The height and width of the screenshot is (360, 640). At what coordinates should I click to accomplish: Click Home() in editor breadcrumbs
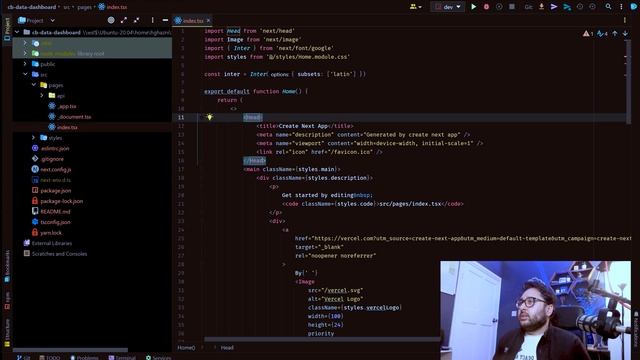click(x=186, y=348)
